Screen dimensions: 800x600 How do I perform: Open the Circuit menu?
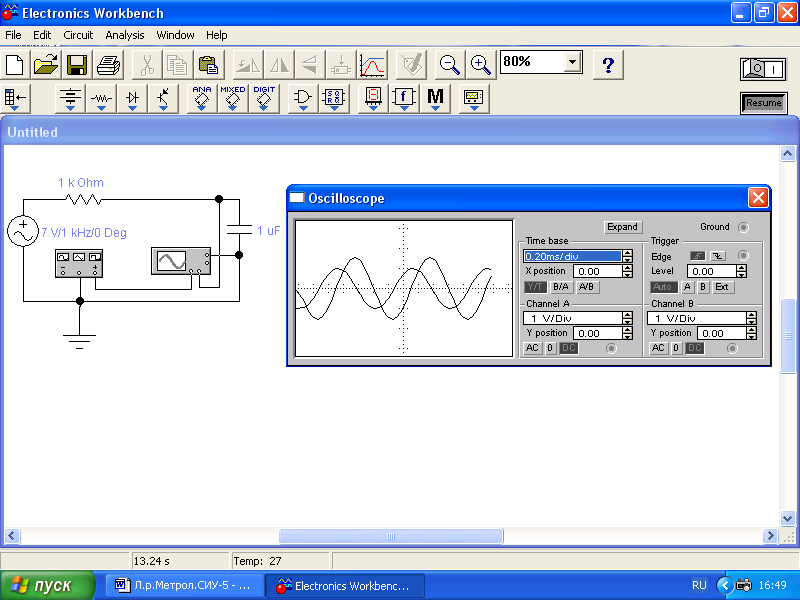point(78,35)
